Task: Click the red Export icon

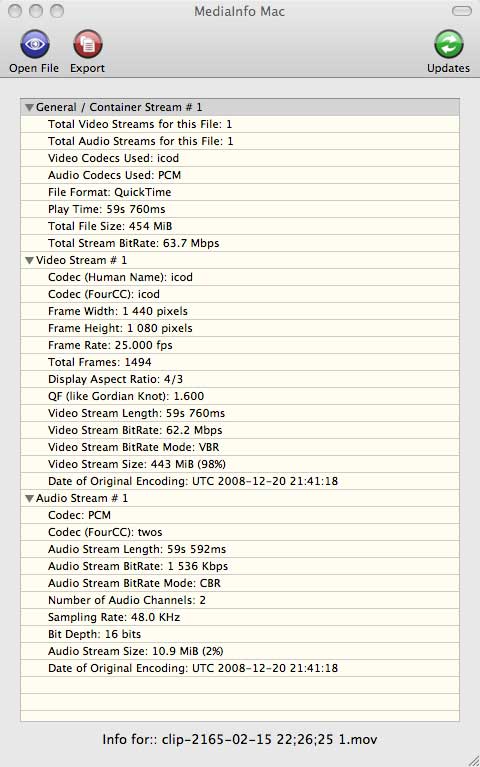Action: tap(88, 44)
